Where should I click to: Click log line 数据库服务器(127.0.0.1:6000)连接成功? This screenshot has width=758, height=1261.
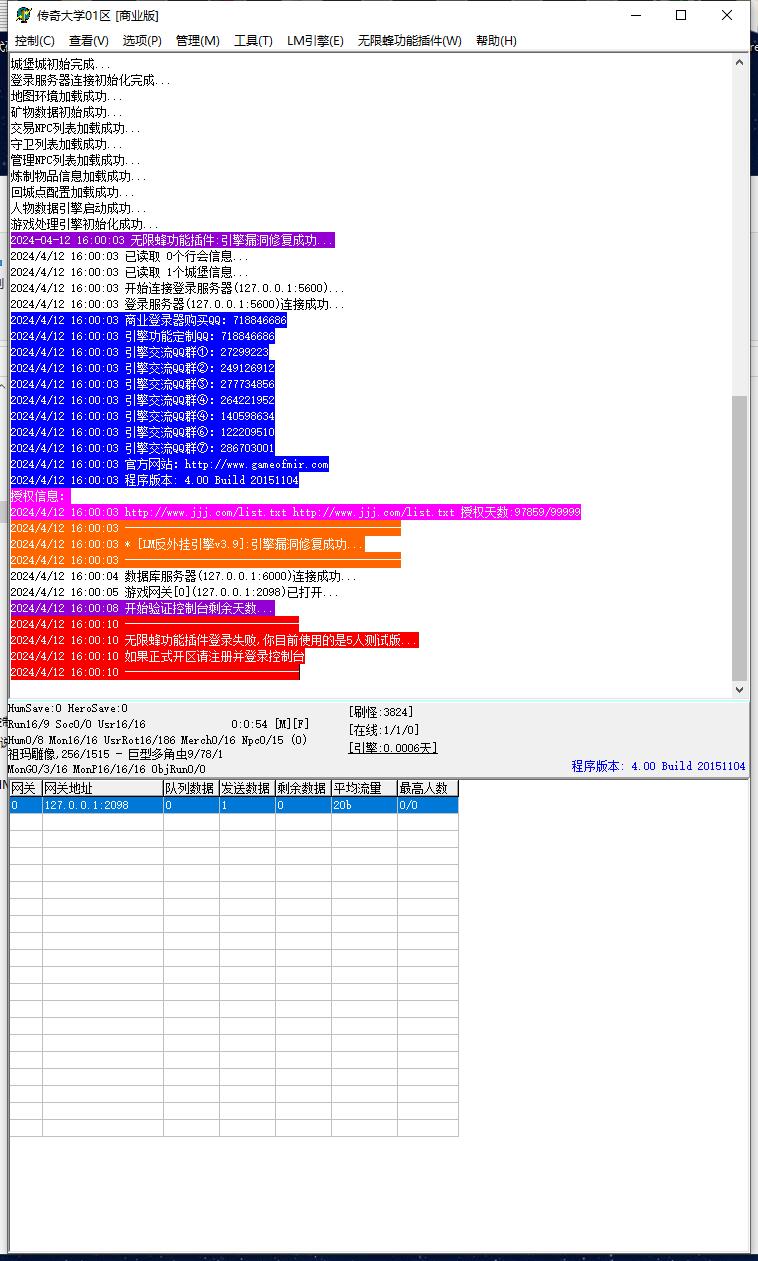[183, 576]
